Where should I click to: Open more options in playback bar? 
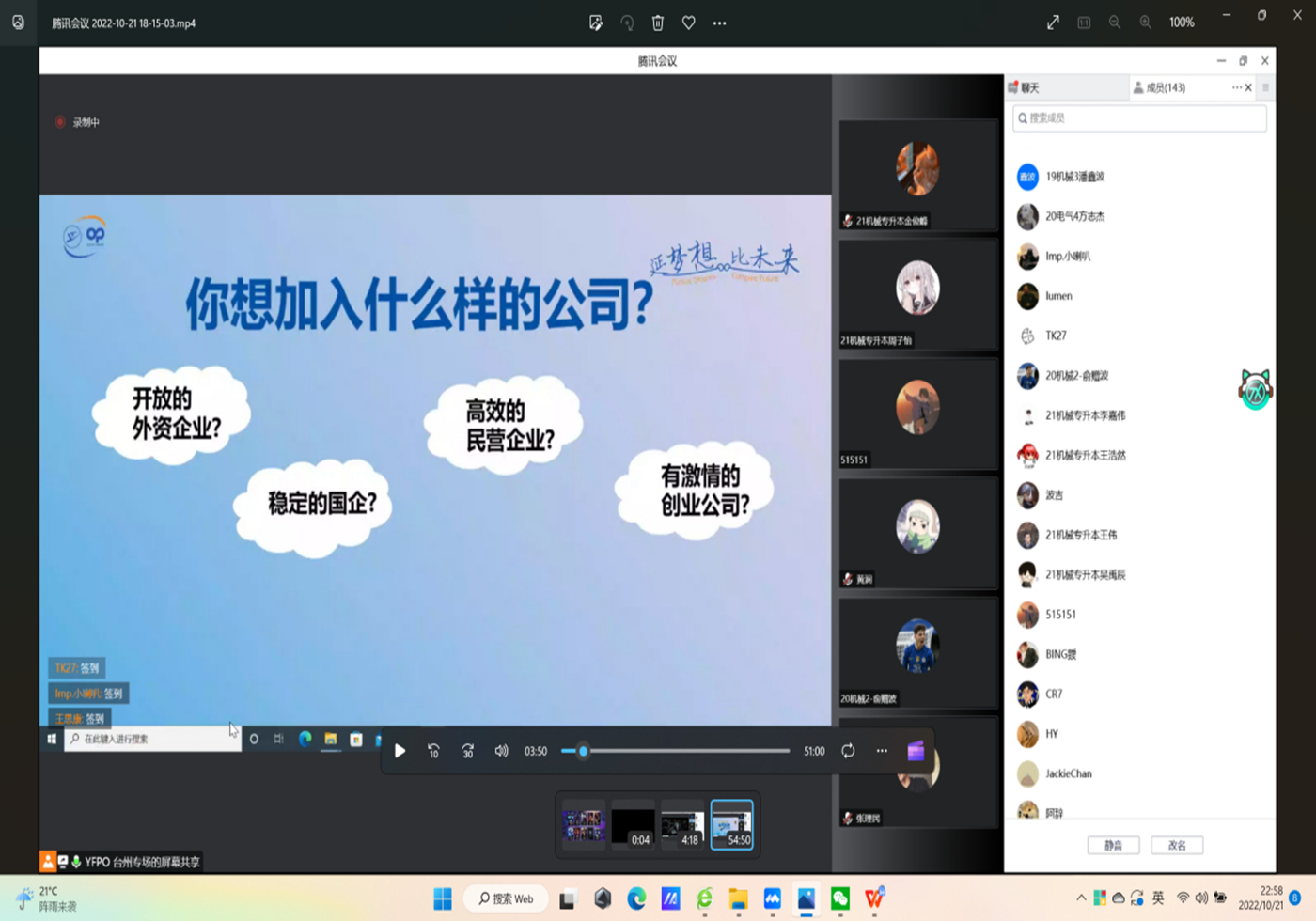tap(882, 751)
